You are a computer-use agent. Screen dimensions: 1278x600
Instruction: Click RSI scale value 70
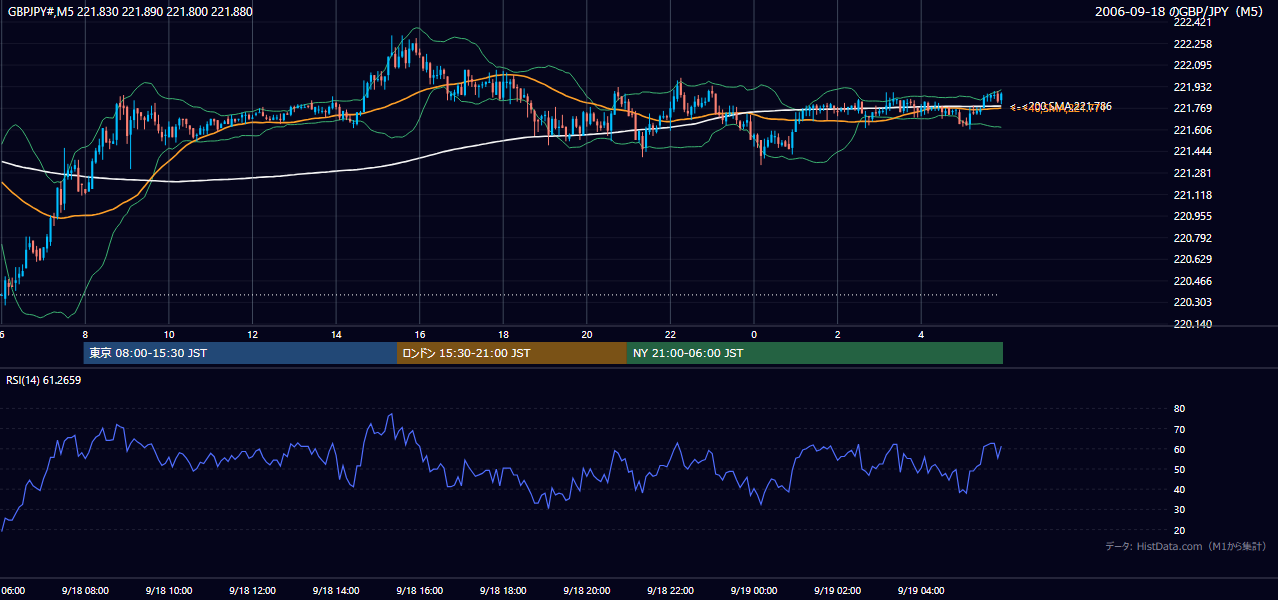pyautogui.click(x=1179, y=429)
